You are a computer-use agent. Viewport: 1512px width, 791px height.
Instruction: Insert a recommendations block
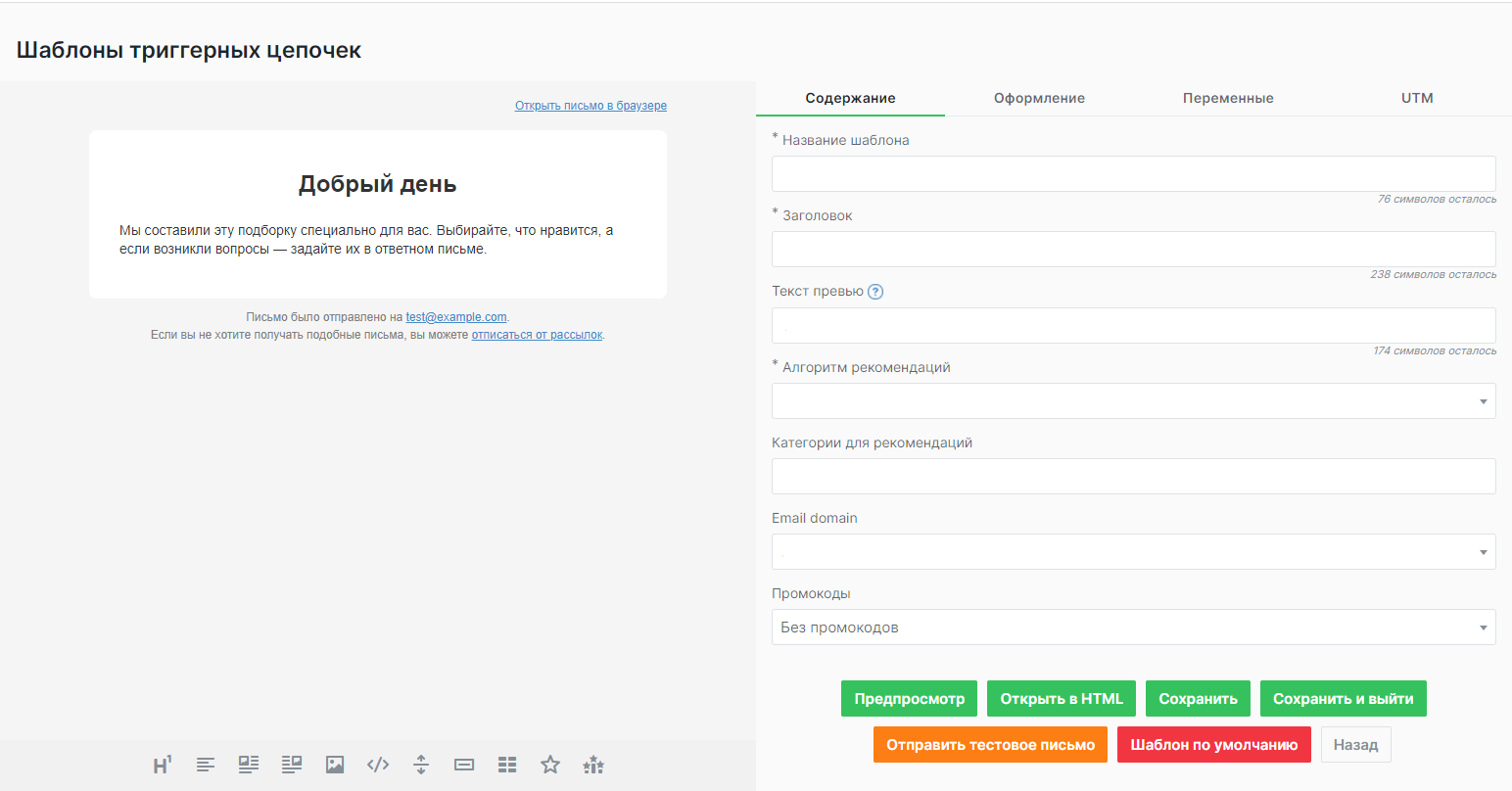tap(592, 765)
